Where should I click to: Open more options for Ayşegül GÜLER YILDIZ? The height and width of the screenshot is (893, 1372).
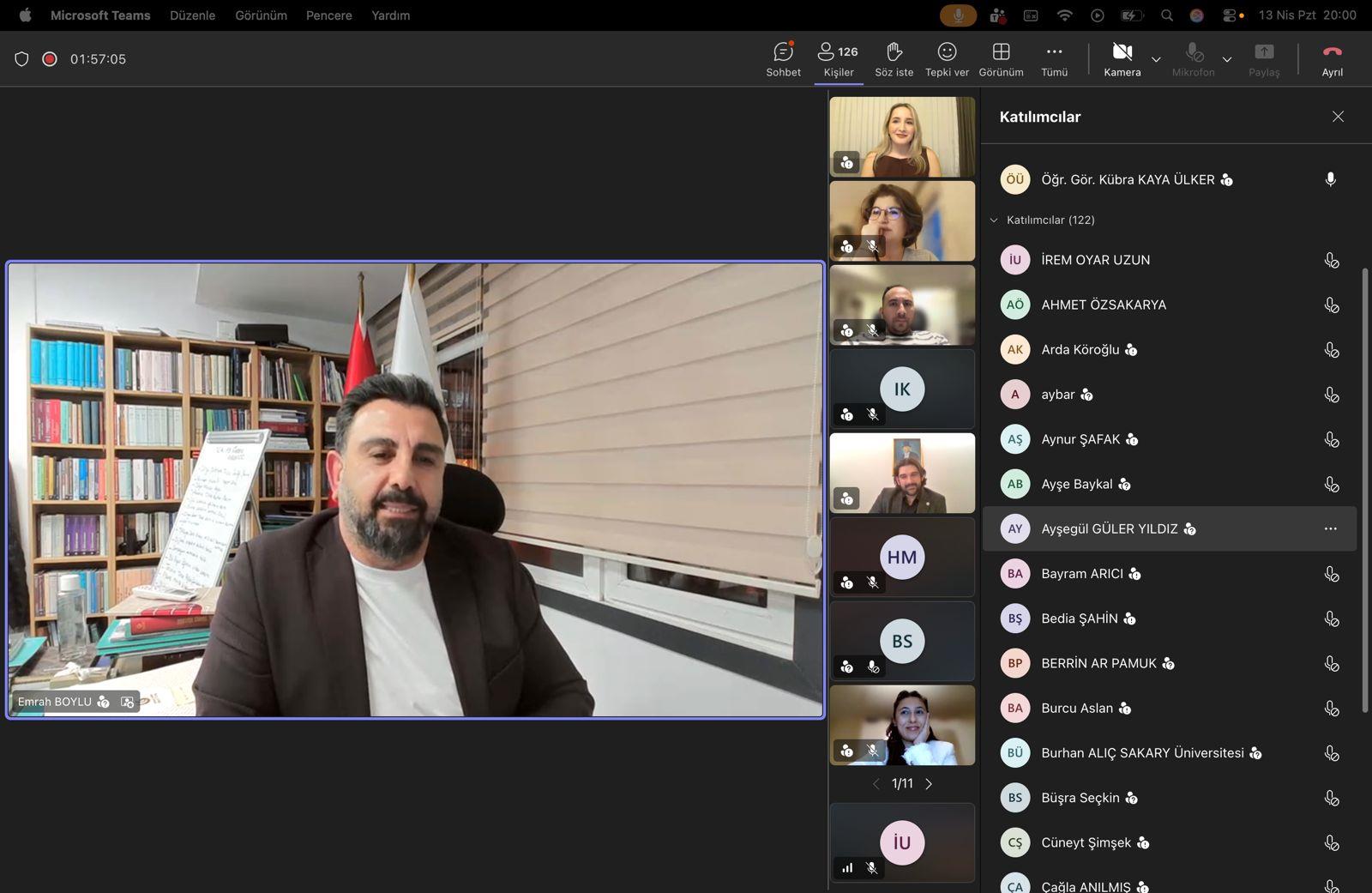[x=1330, y=528]
